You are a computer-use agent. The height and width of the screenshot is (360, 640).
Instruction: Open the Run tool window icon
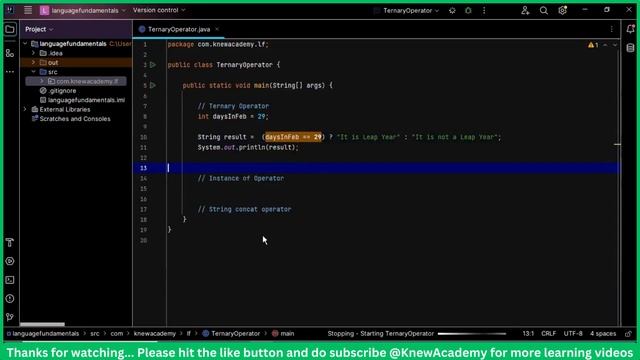[10, 261]
